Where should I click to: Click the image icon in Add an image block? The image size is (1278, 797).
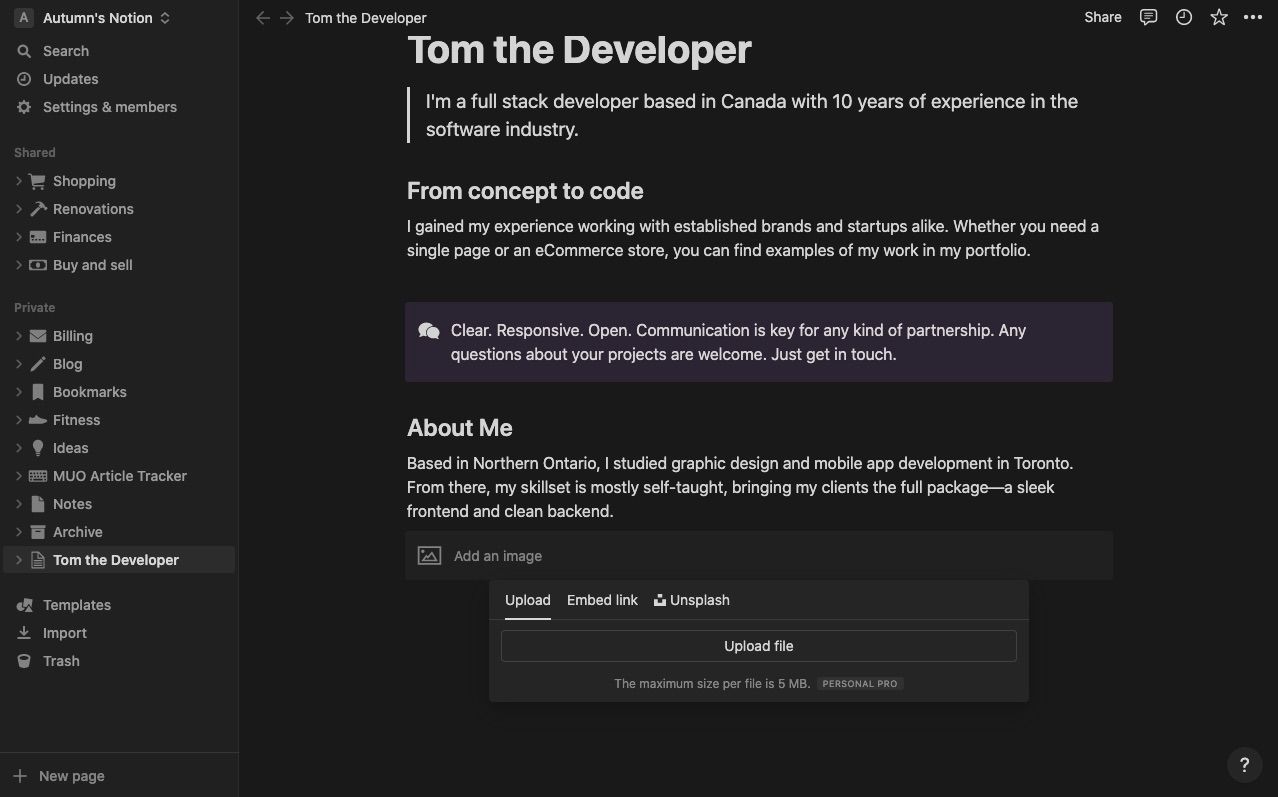click(429, 556)
